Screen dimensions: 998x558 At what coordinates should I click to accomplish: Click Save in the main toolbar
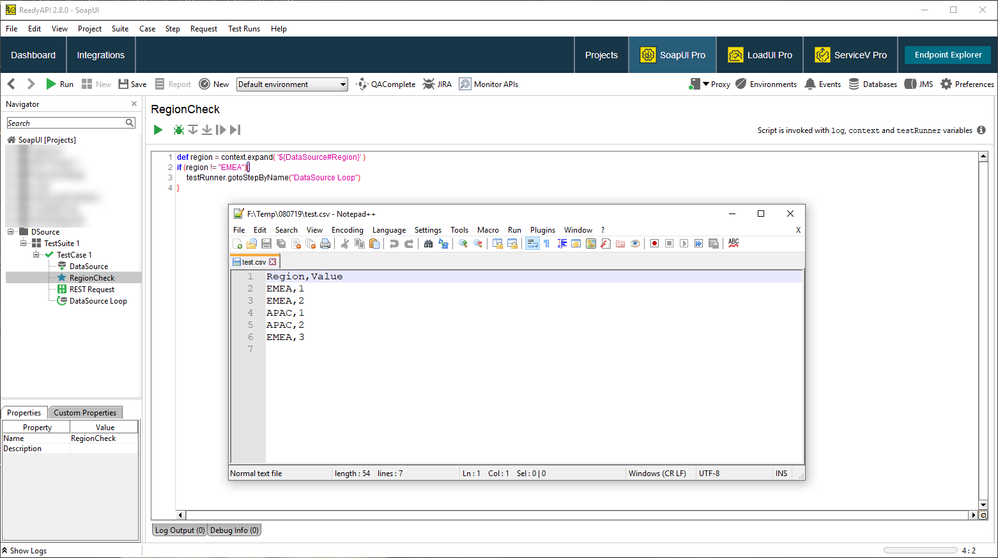[132, 85]
